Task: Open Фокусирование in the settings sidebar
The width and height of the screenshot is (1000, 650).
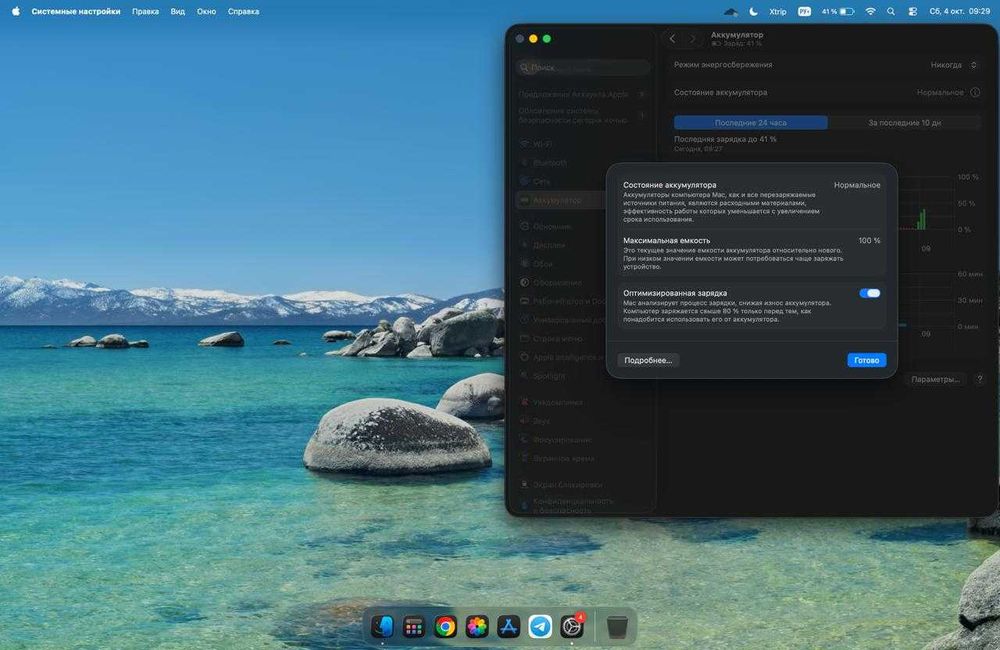Action: click(x=580, y=439)
